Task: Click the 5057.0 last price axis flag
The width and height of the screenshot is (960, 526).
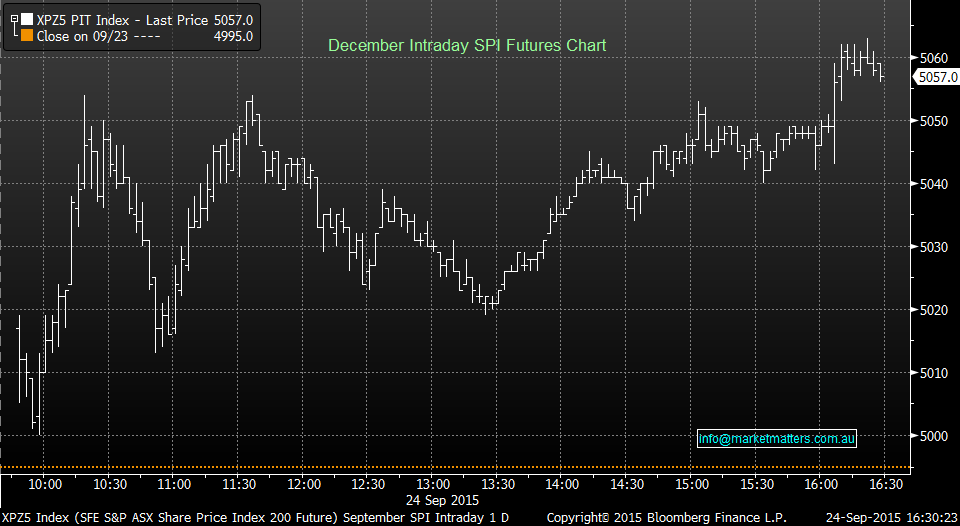Action: [936, 77]
